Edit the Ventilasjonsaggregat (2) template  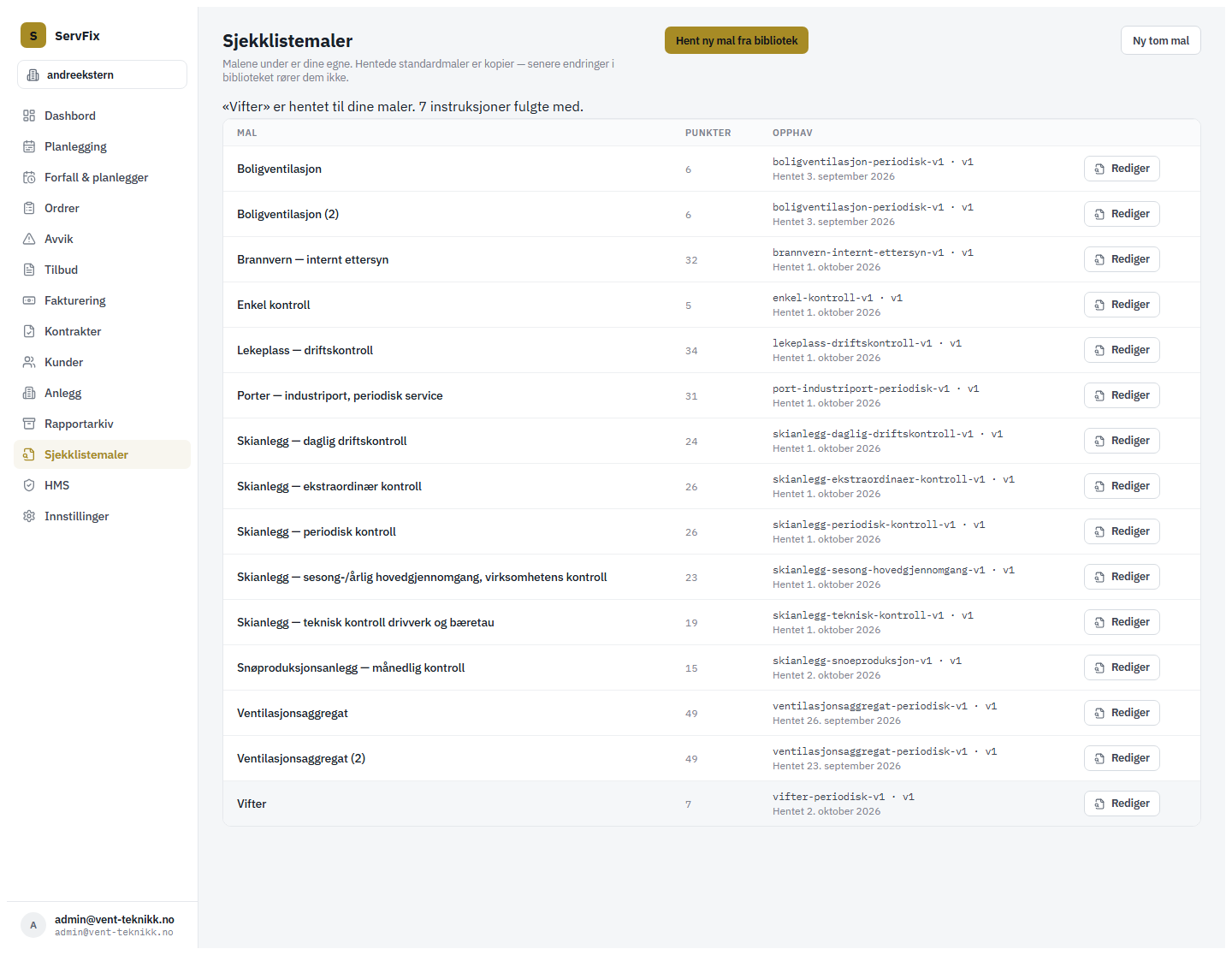(x=1122, y=758)
